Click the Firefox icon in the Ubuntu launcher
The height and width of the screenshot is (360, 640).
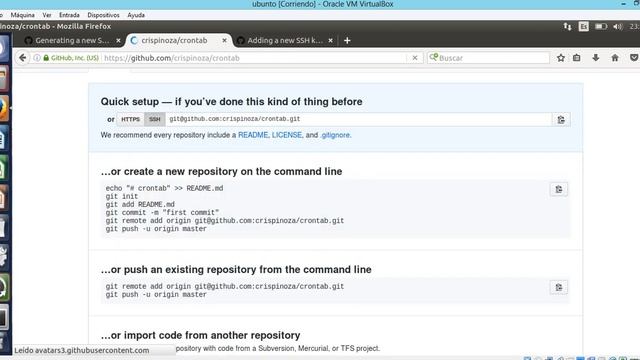(x=3, y=108)
